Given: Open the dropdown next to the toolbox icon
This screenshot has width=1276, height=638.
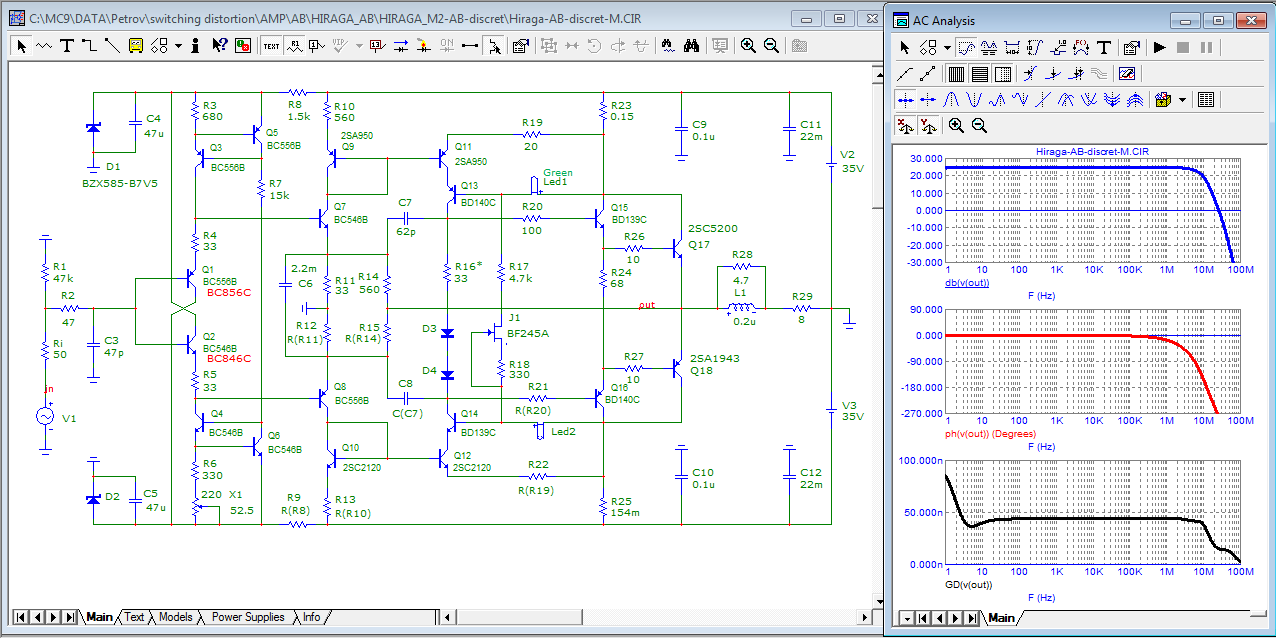Looking at the screenshot, I should coord(1182,99).
